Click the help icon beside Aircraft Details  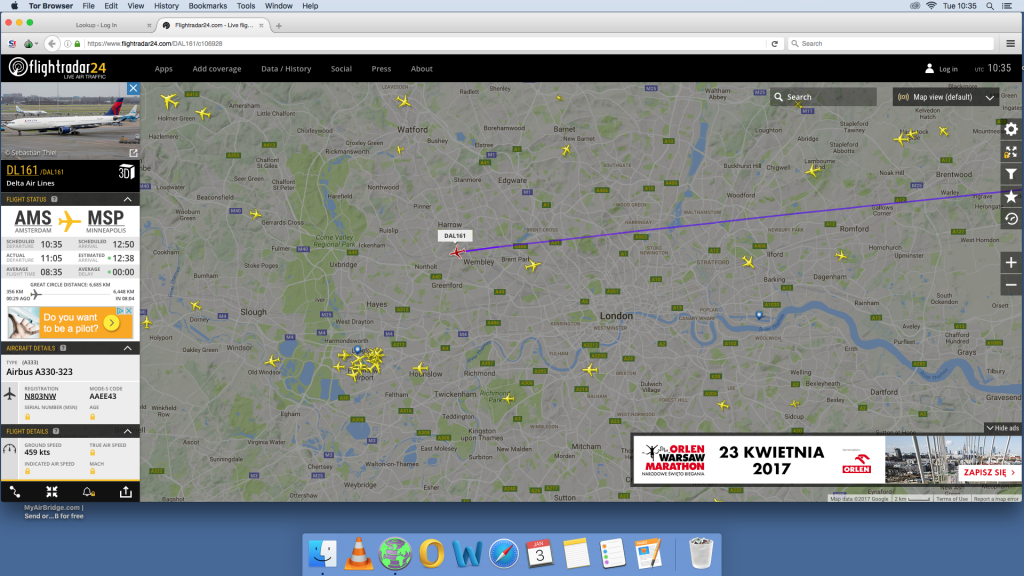pos(63,348)
